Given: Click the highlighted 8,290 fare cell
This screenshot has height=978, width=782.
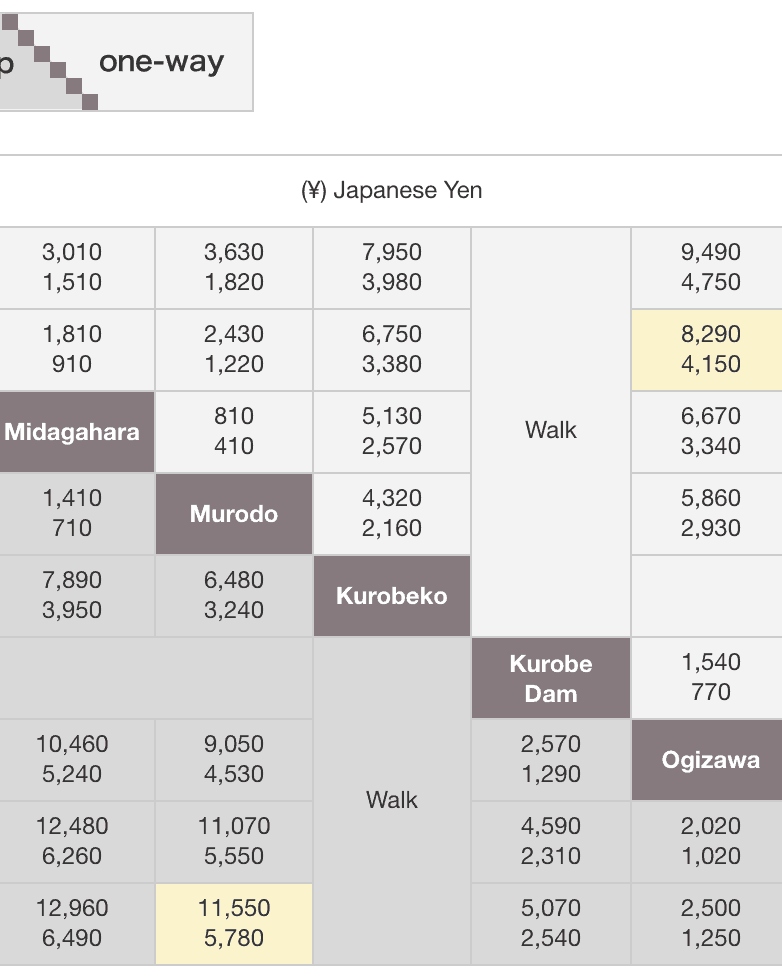Looking at the screenshot, I should coord(710,349).
